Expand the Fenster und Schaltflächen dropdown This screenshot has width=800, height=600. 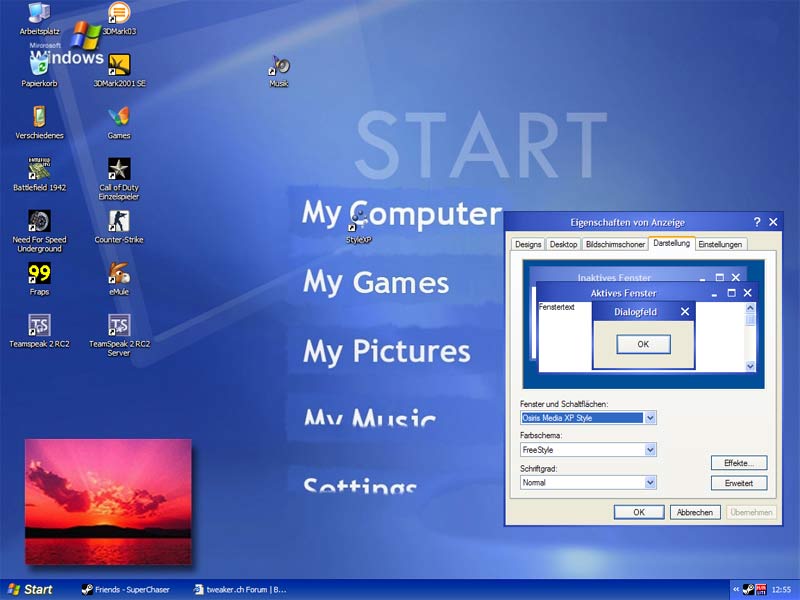pos(650,418)
